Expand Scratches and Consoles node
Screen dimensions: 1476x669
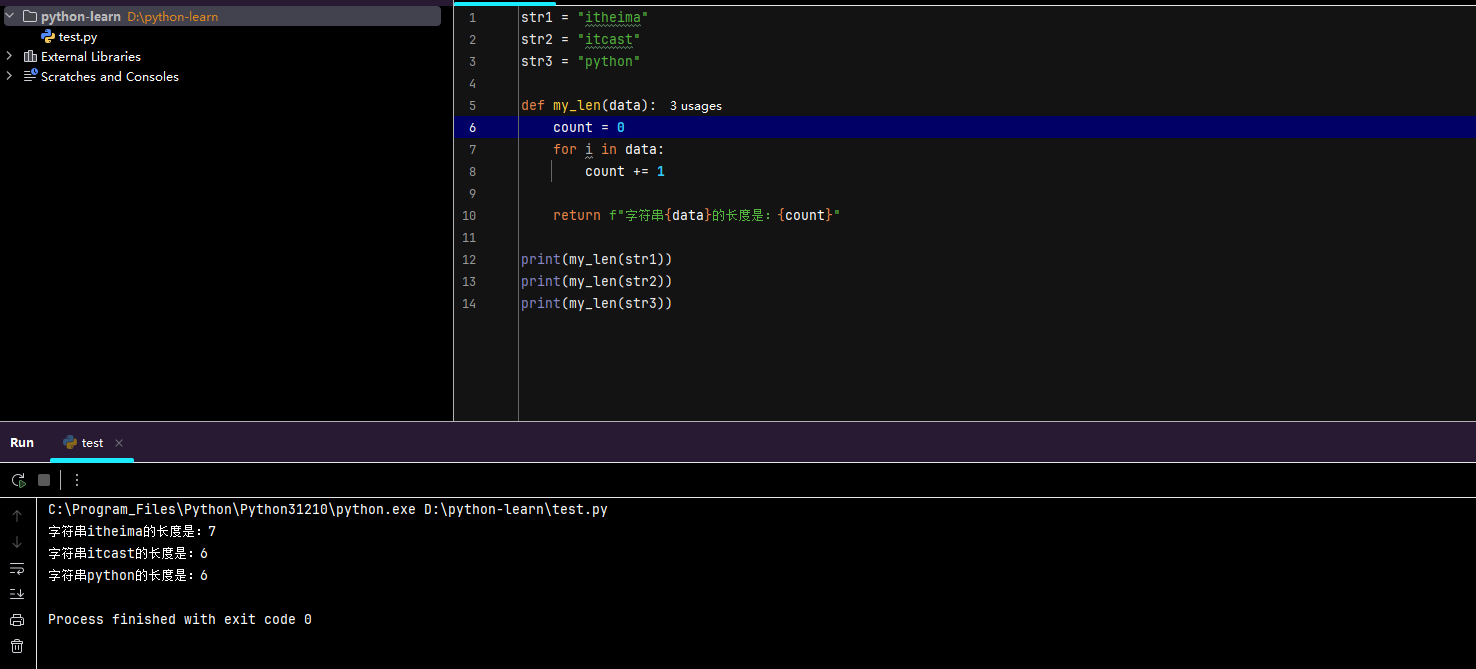click(9, 76)
